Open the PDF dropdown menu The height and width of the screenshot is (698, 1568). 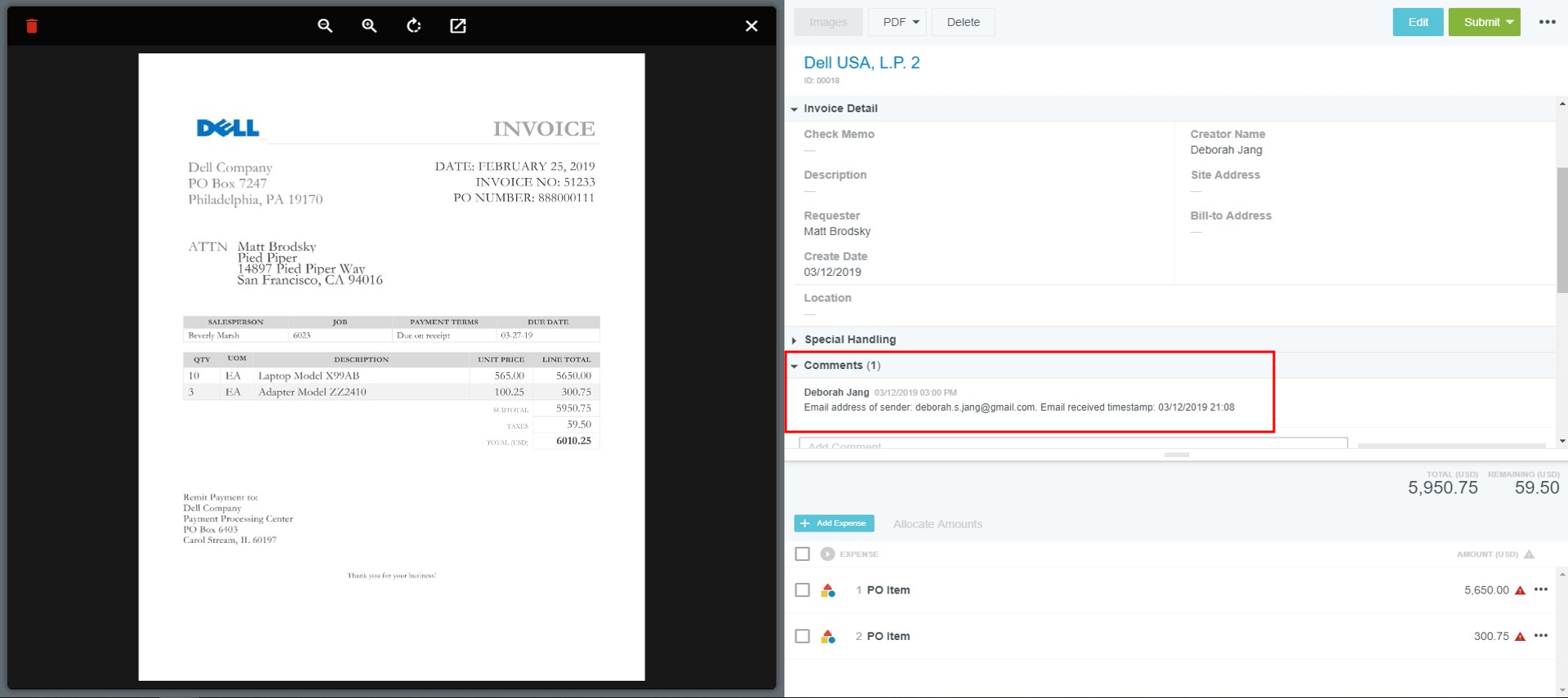point(901,22)
